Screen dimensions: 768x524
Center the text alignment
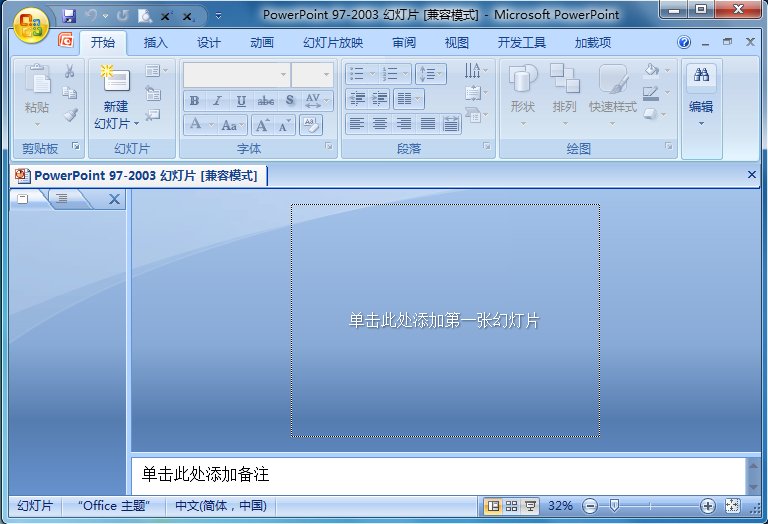[x=380, y=123]
